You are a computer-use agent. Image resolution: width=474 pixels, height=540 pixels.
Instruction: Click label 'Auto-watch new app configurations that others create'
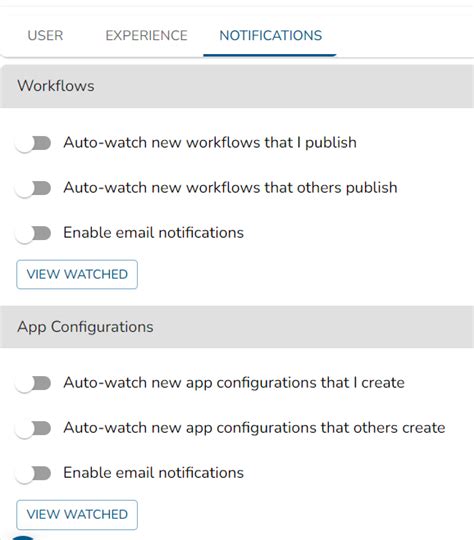click(x=254, y=428)
